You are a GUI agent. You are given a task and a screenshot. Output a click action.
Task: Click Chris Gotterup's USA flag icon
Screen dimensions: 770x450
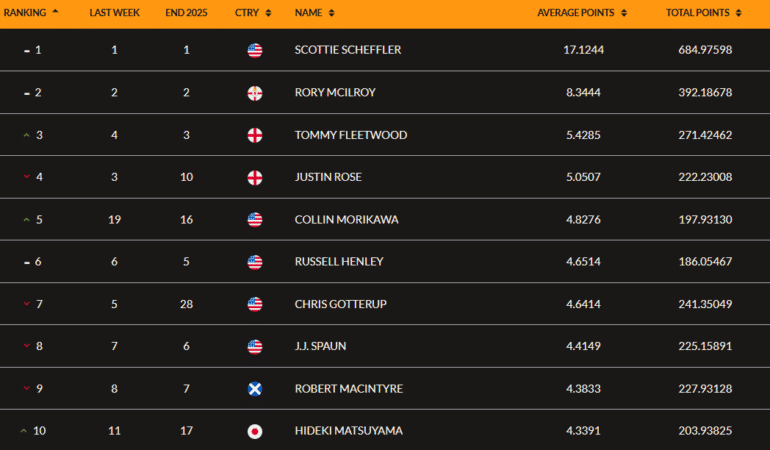point(254,304)
